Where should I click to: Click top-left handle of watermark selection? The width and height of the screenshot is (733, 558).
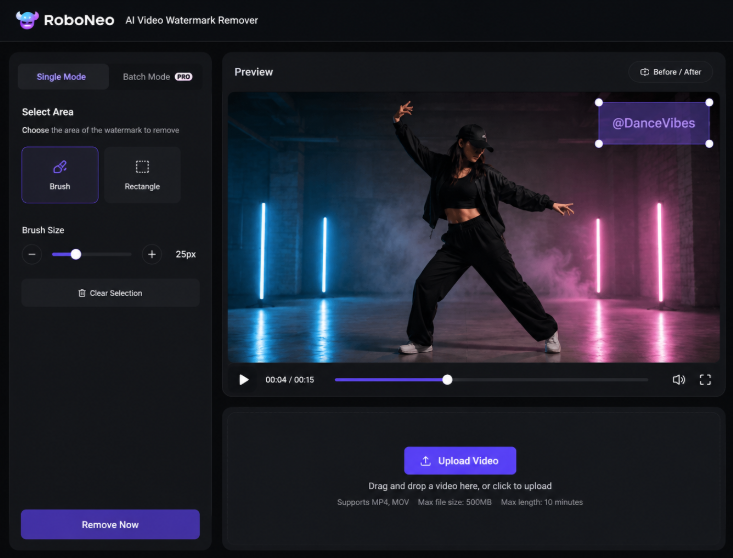[x=599, y=102]
